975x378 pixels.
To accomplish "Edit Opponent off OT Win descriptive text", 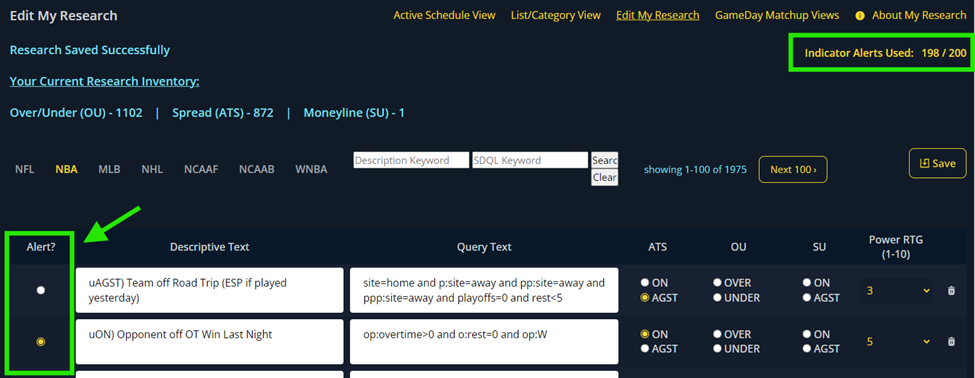I will 210,341.
